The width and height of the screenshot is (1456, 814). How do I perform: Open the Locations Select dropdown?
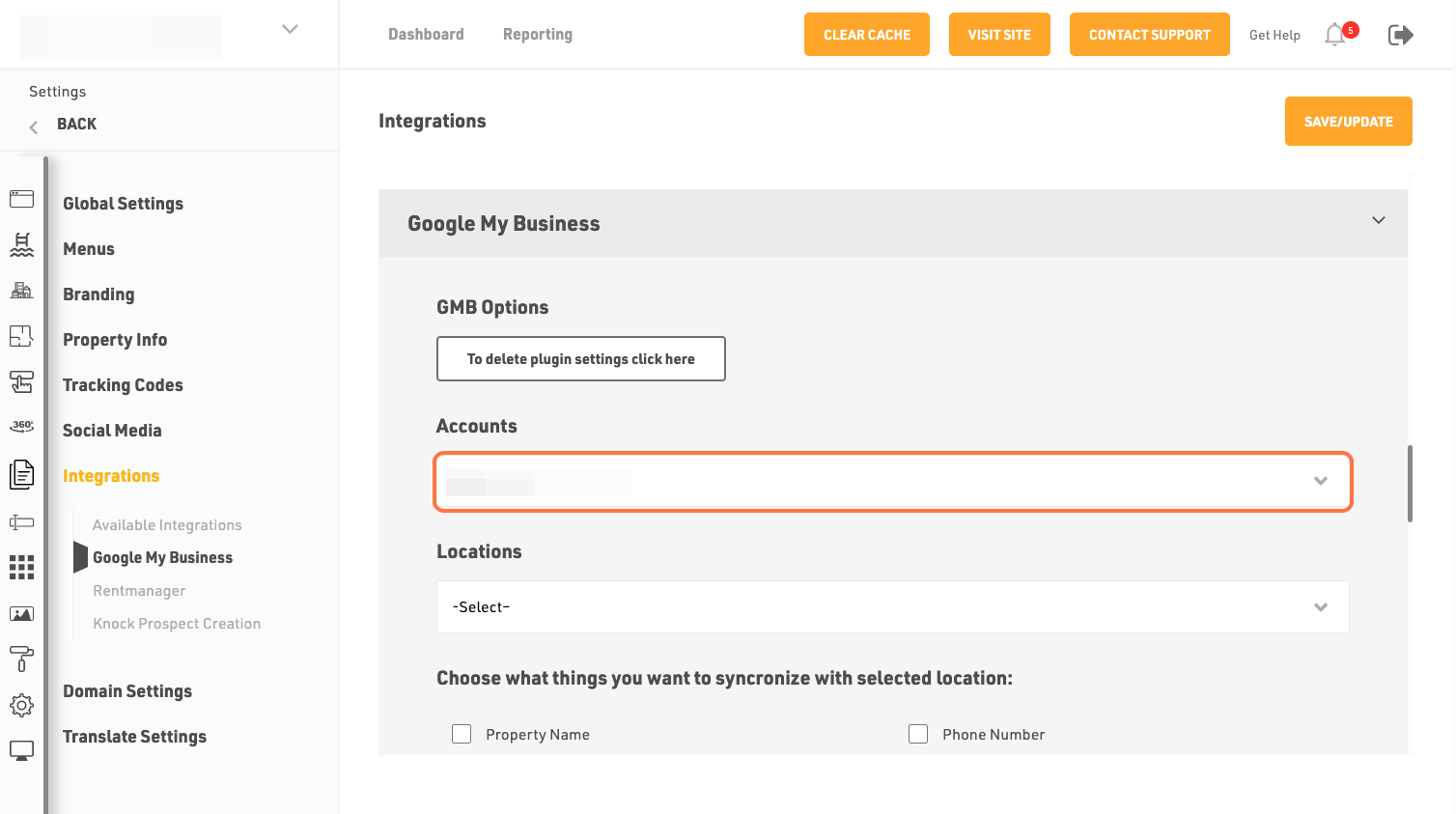click(893, 606)
